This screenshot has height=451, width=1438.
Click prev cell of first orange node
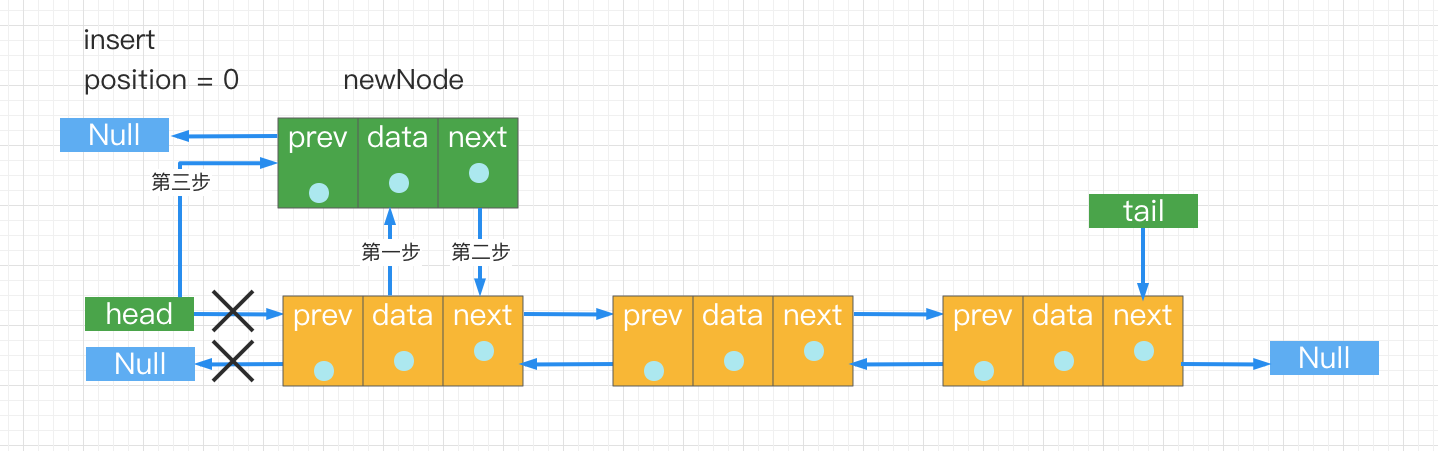click(x=323, y=341)
